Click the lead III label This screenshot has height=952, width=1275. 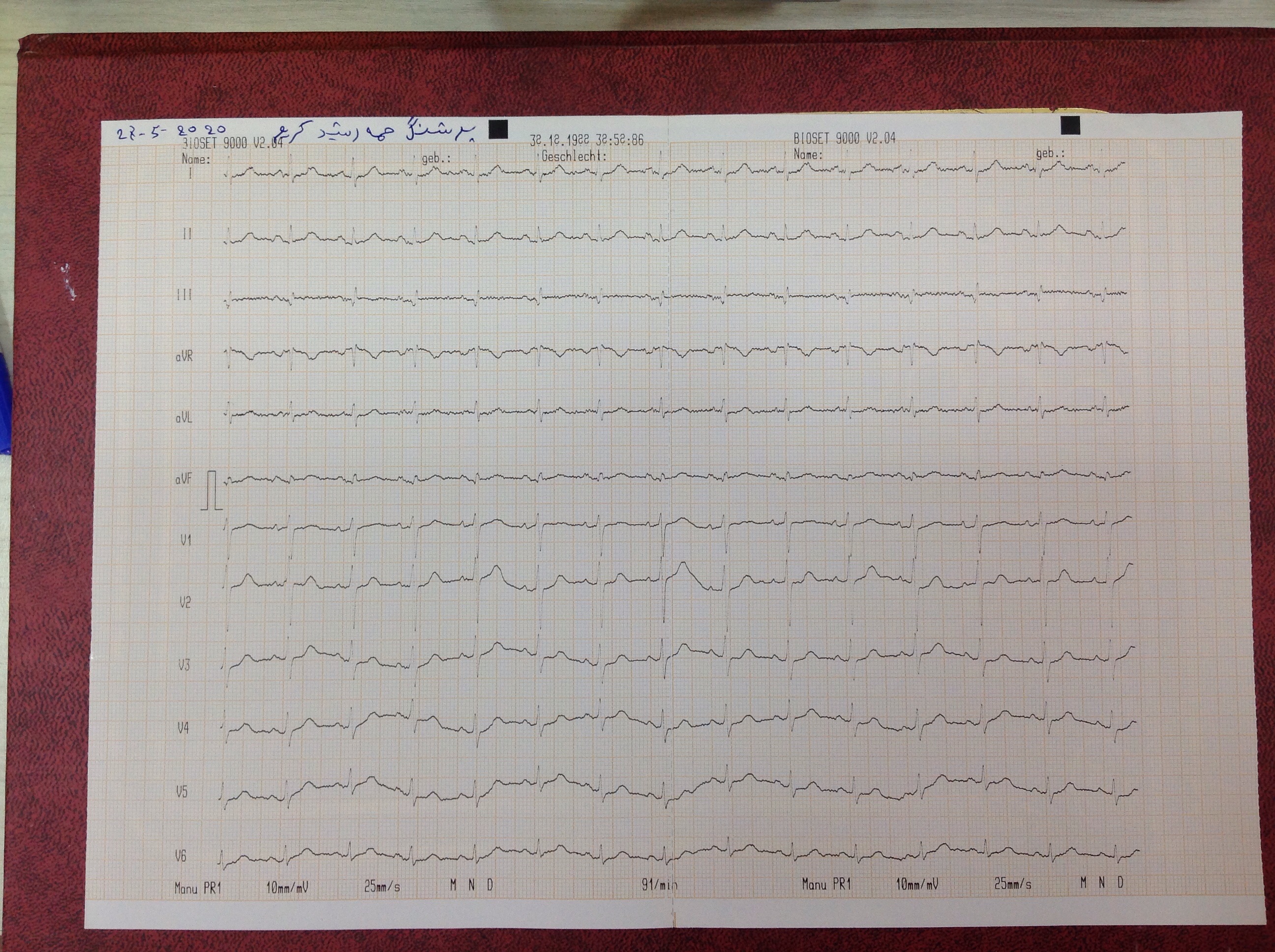click(x=184, y=295)
